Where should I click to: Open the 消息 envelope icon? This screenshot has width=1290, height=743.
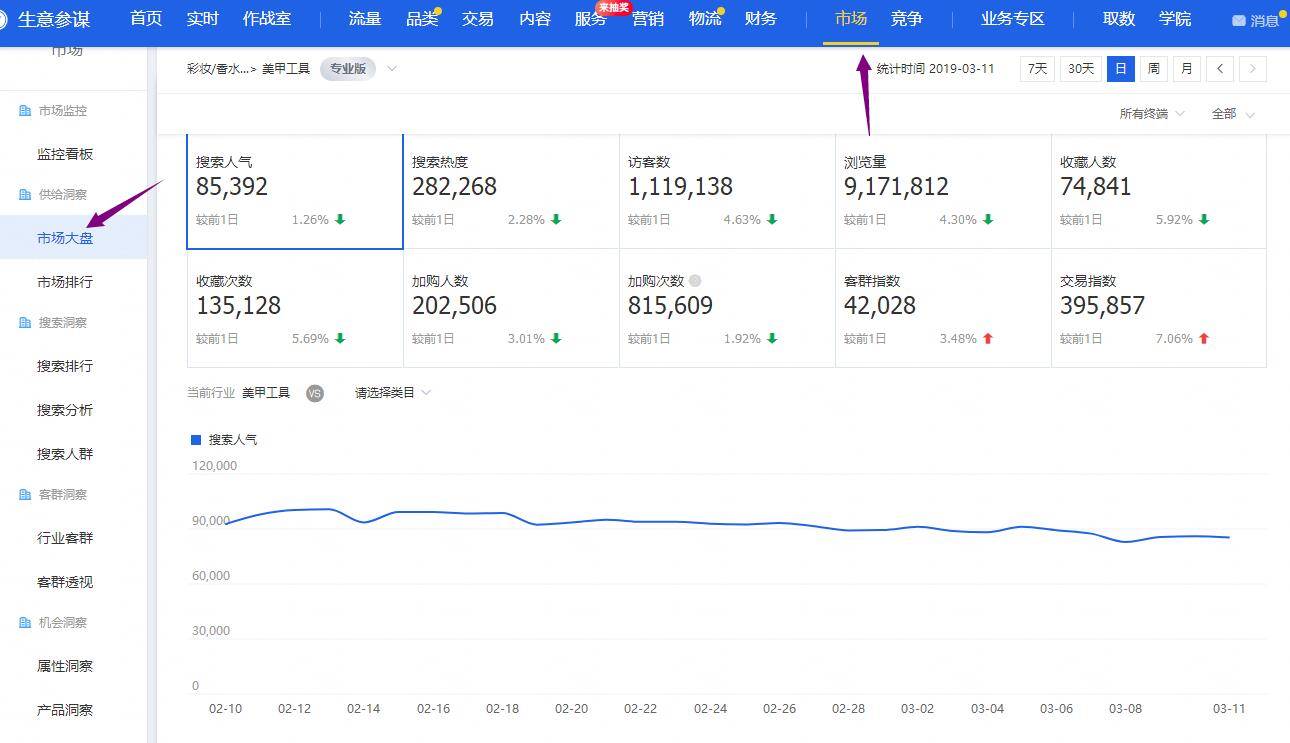pyautogui.click(x=1239, y=20)
